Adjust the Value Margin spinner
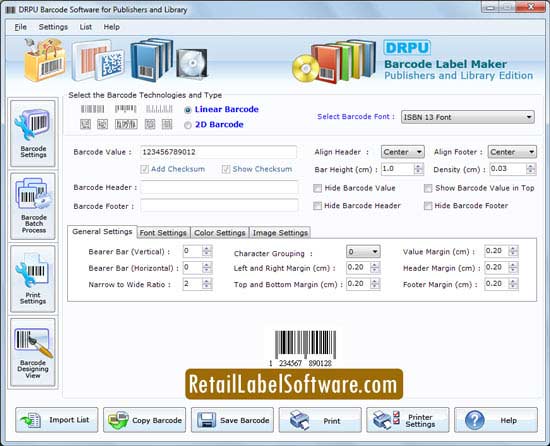The image size is (550, 446). pyautogui.click(x=513, y=251)
